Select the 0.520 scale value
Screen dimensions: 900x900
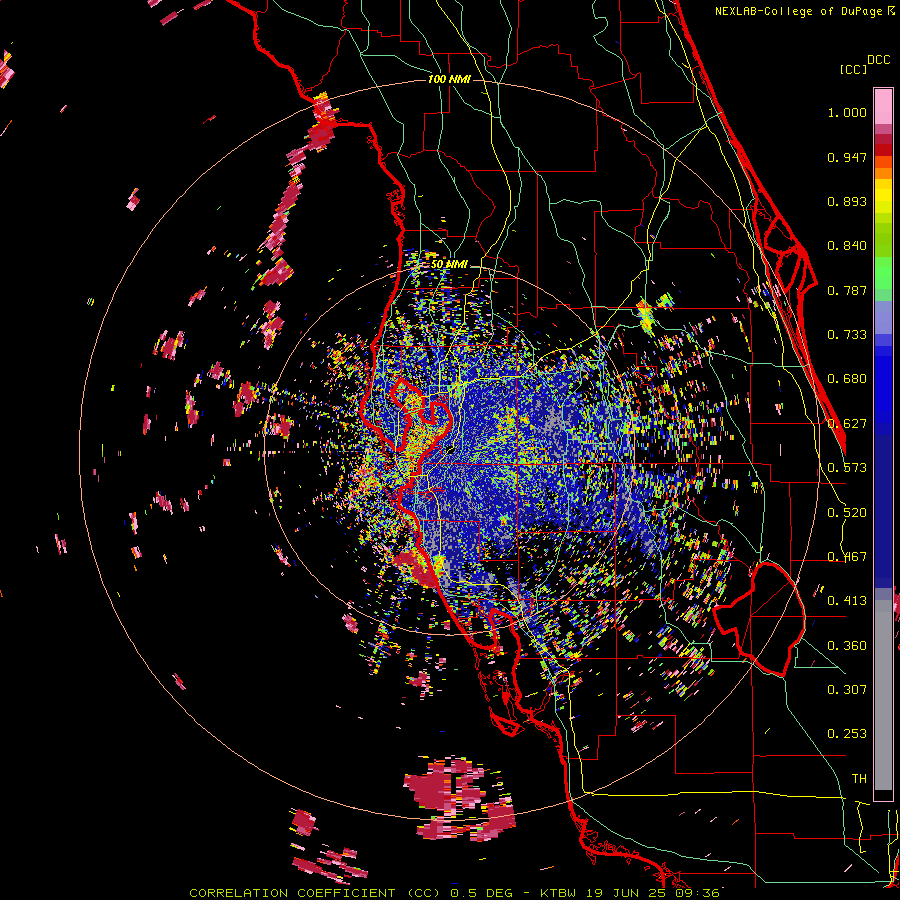click(847, 513)
